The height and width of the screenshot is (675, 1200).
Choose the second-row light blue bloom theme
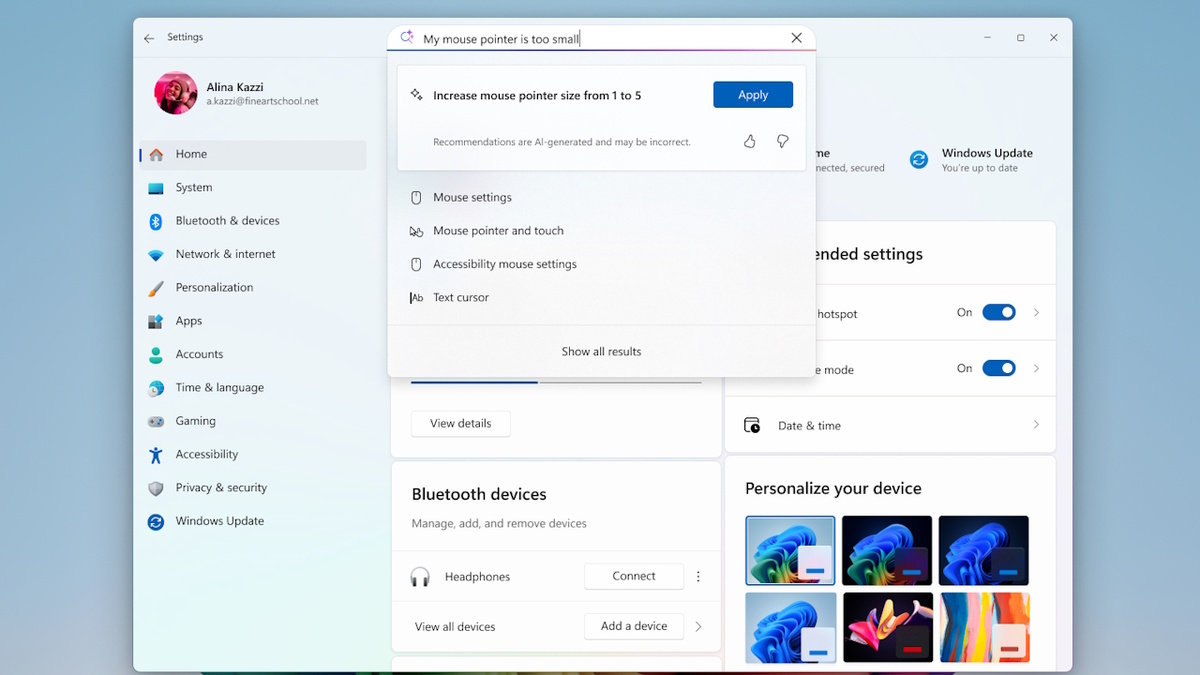pyautogui.click(x=791, y=627)
